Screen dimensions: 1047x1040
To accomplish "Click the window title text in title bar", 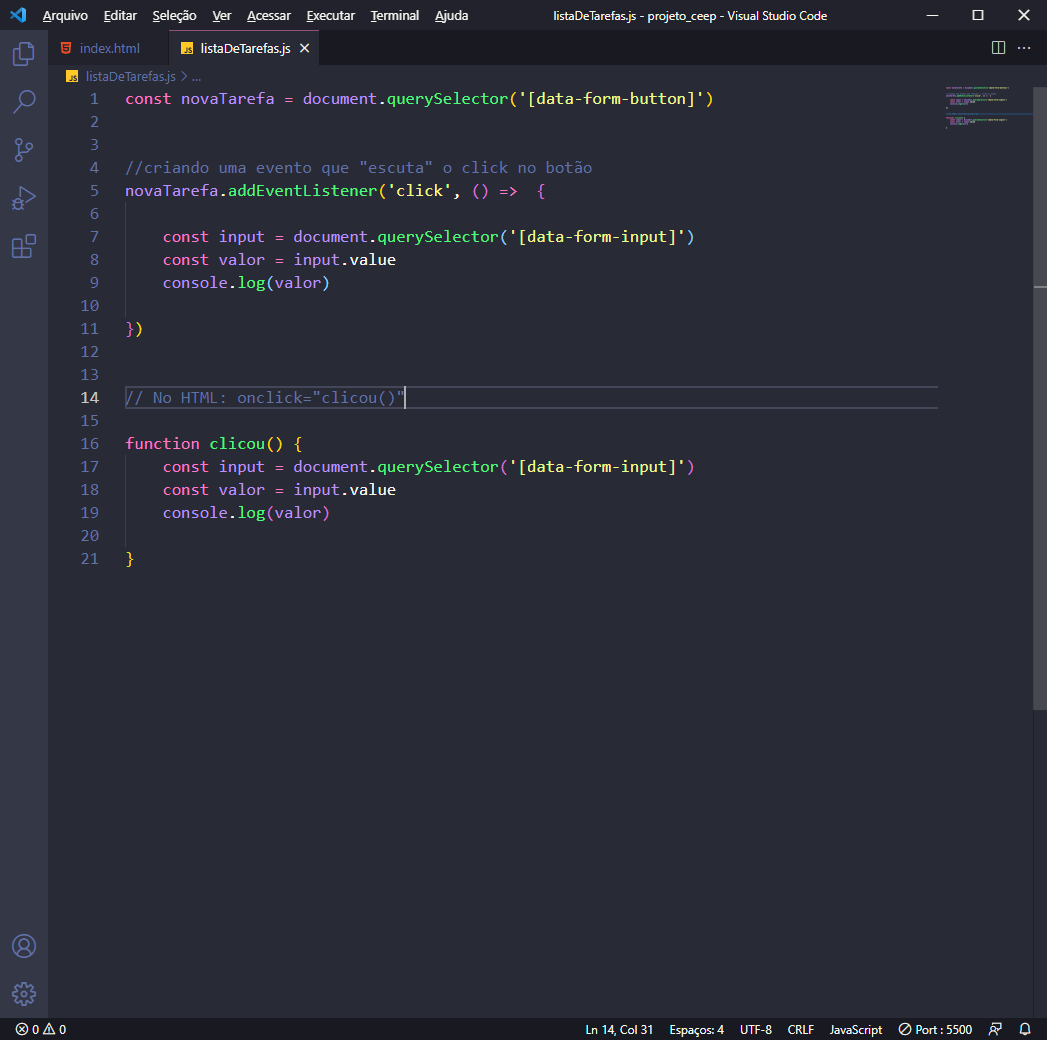I will [x=690, y=15].
